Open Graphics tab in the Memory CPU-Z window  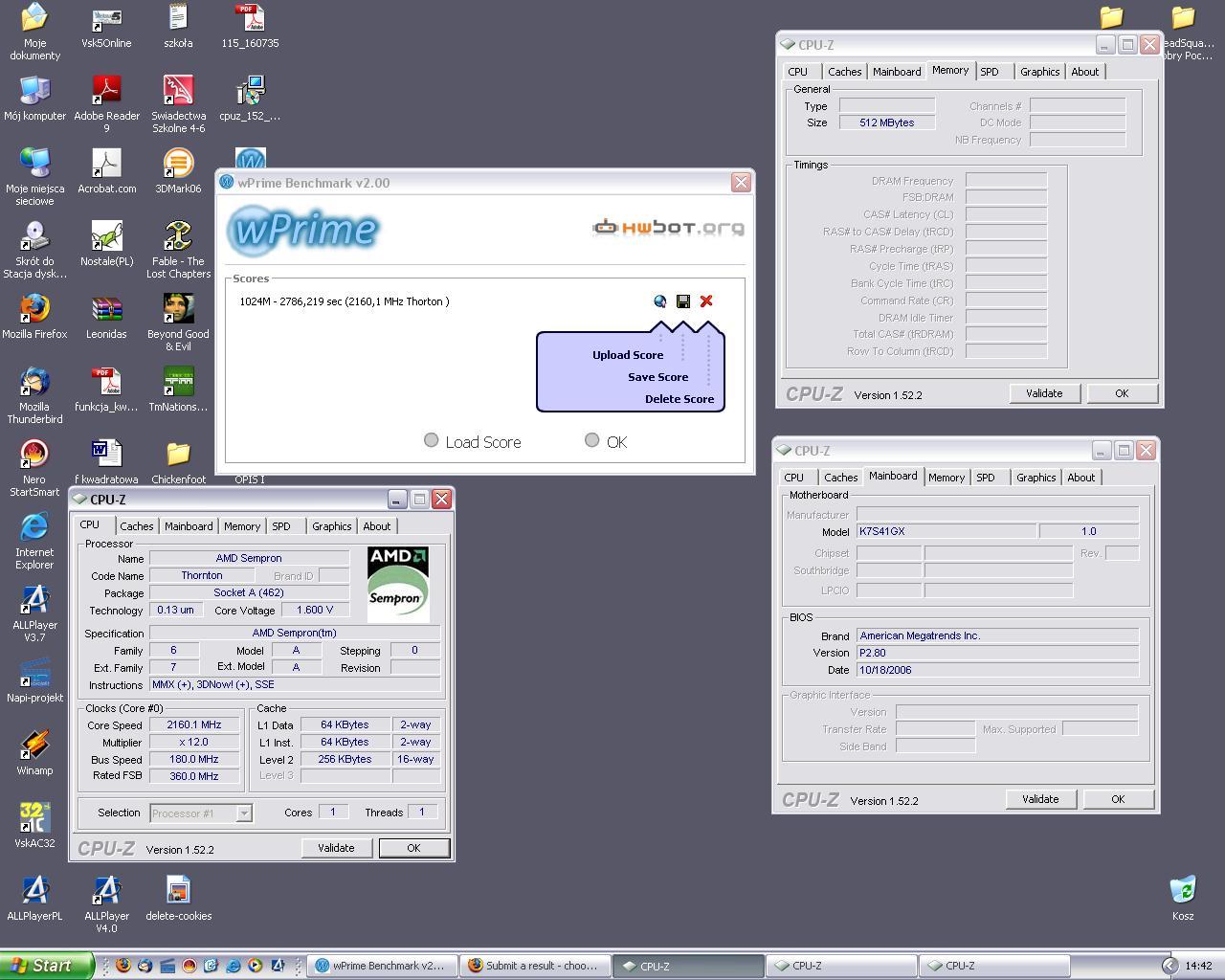pyautogui.click(x=1039, y=72)
